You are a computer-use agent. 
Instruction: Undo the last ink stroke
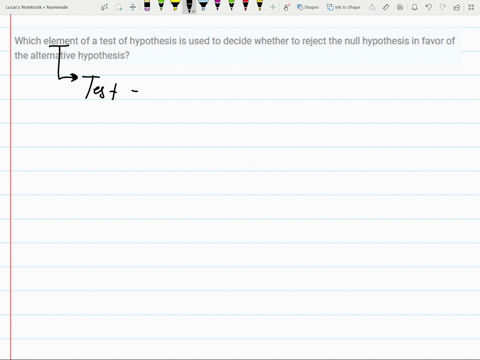[429, 7]
